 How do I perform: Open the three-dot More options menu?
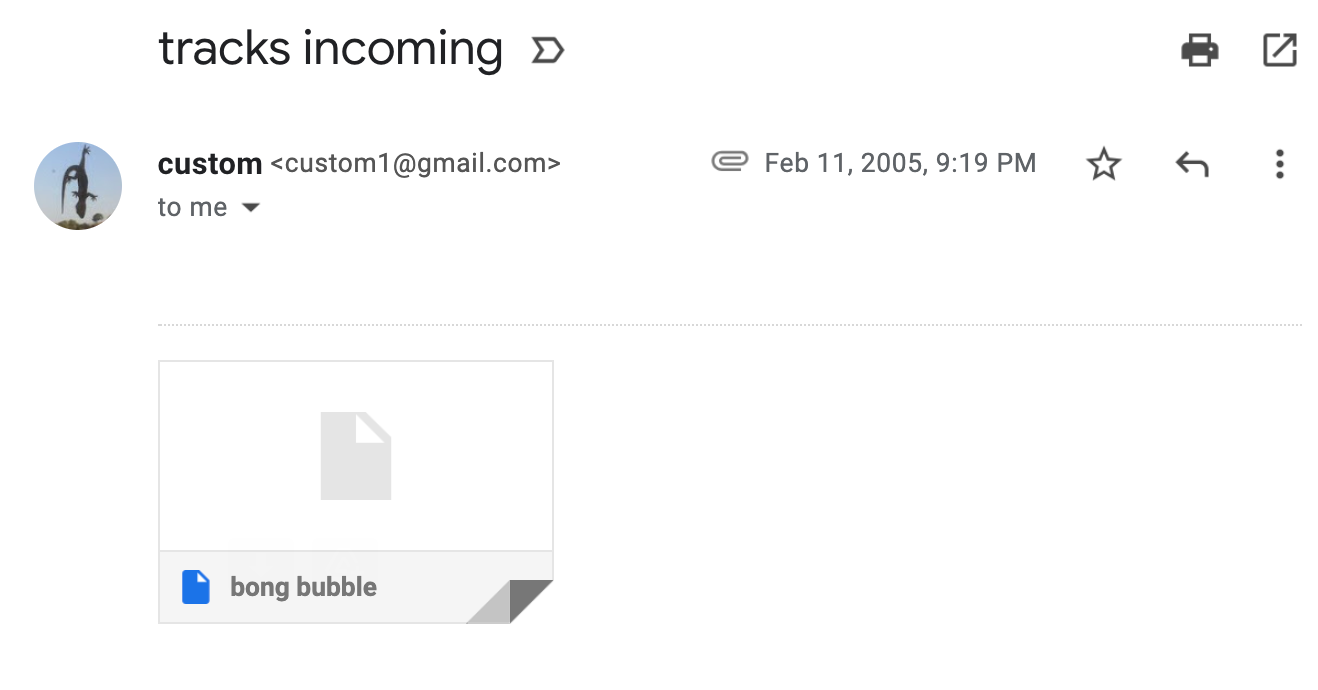(x=1279, y=164)
